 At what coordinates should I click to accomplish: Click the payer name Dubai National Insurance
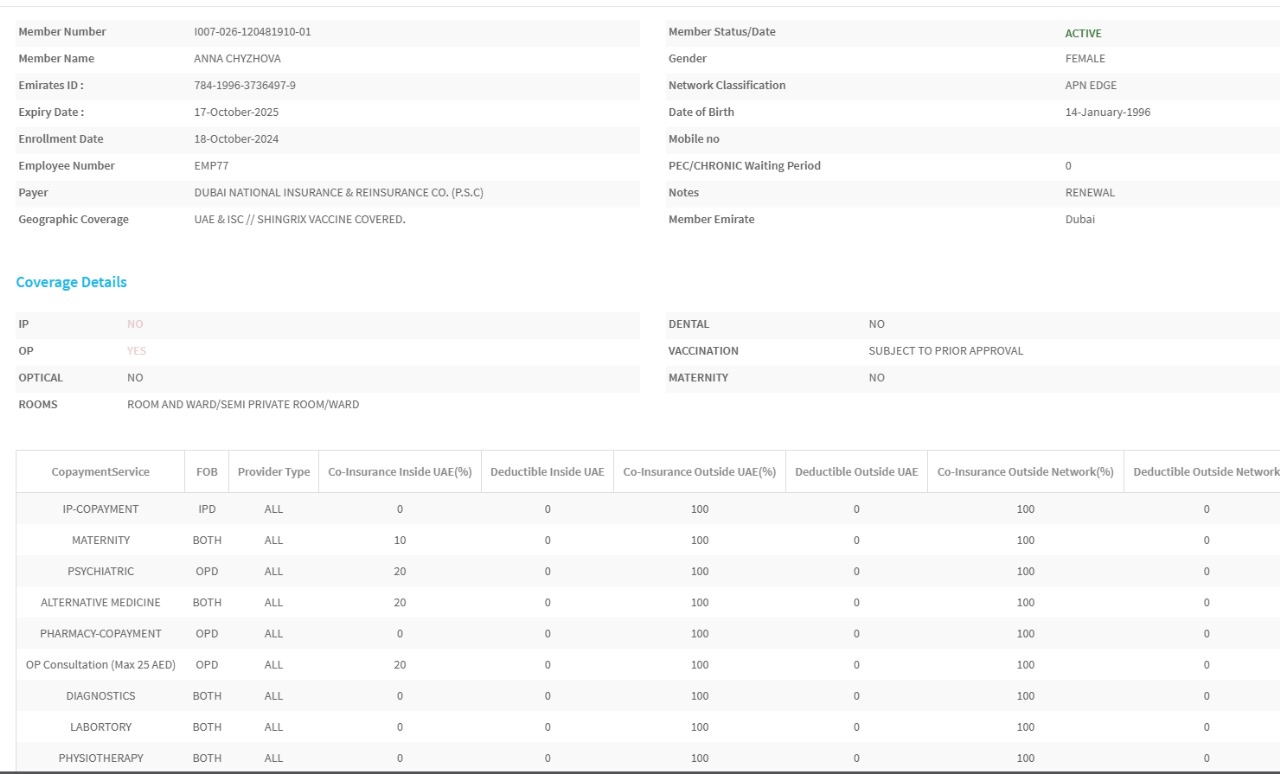point(338,192)
